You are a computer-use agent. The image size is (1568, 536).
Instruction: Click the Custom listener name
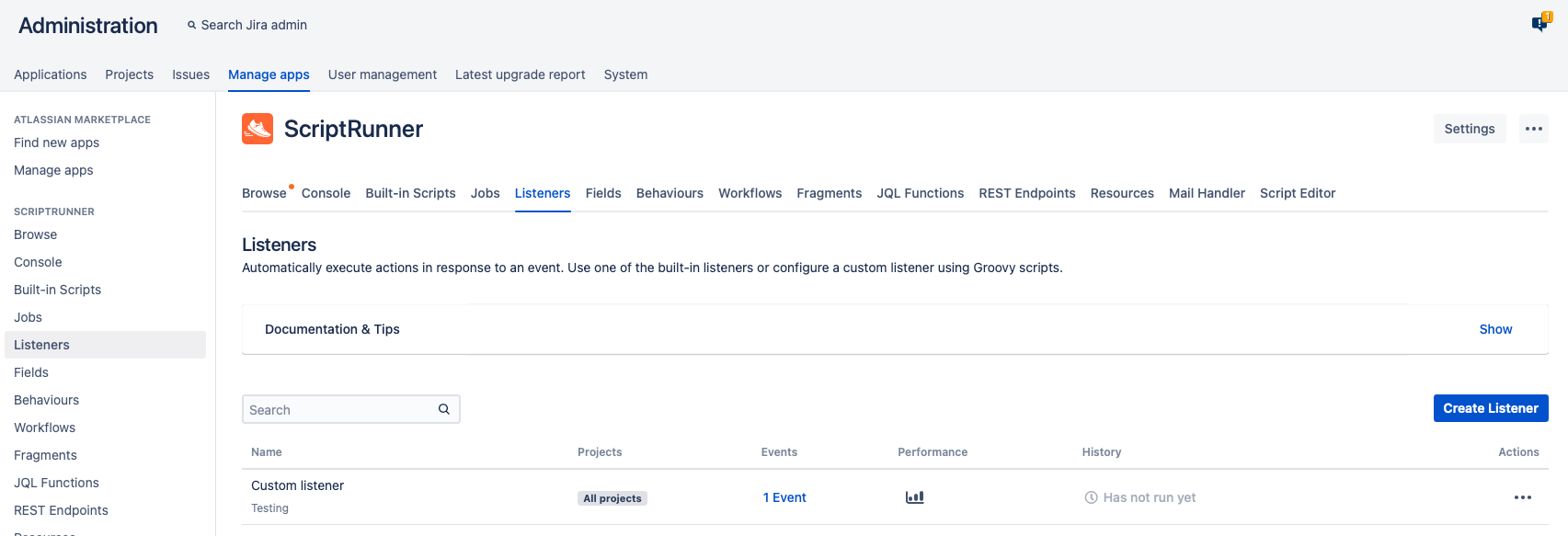[x=298, y=485]
